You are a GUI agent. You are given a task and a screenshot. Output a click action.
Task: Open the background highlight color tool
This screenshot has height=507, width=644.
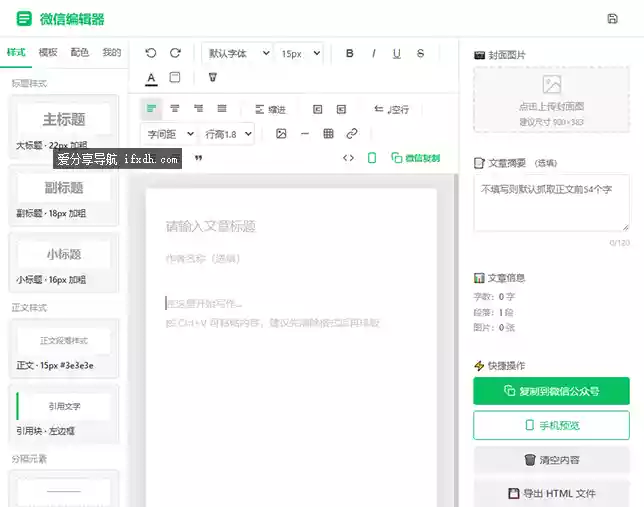175,77
